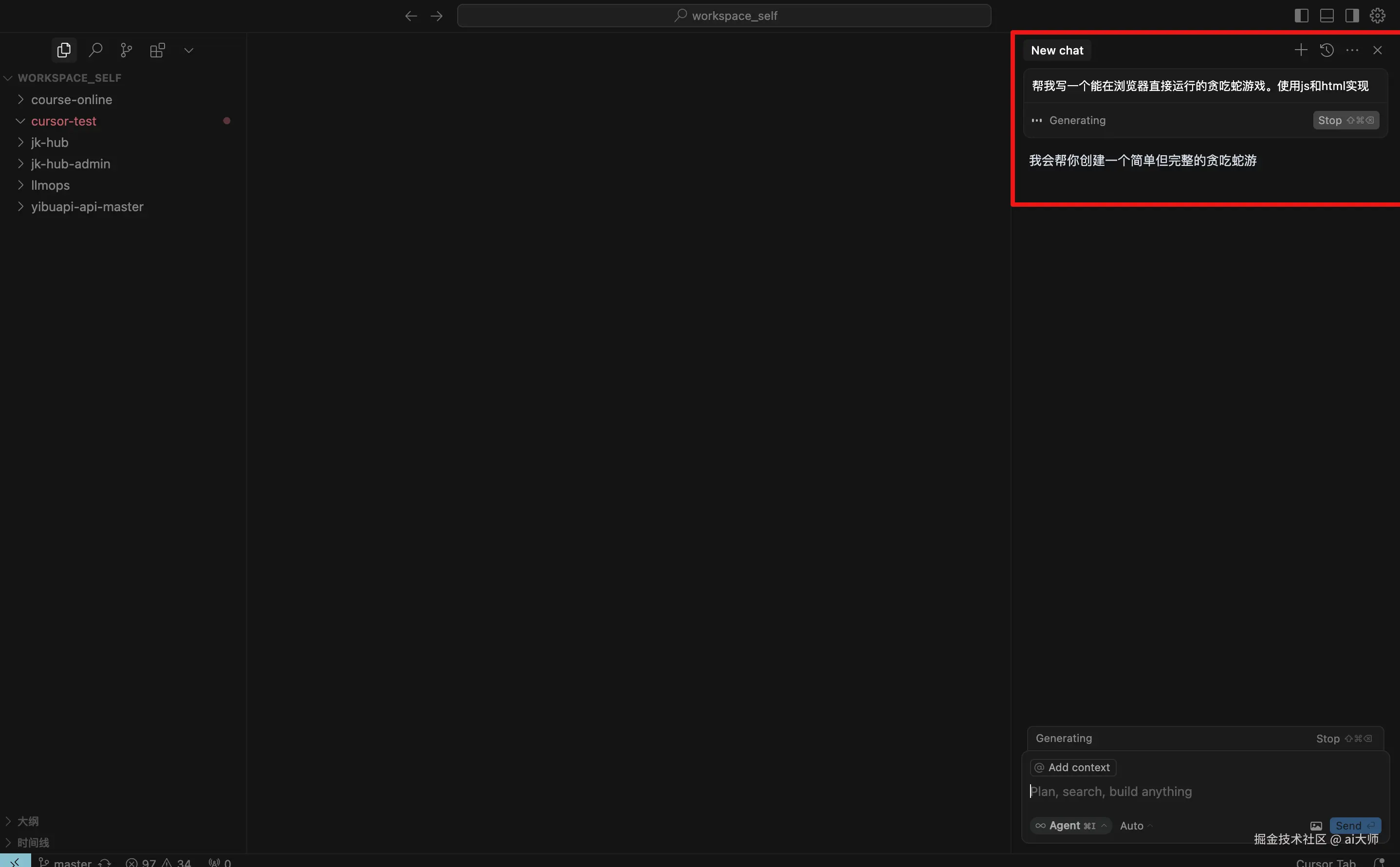
Task: Open chat more-options ellipsis menu
Action: pyautogui.click(x=1352, y=50)
